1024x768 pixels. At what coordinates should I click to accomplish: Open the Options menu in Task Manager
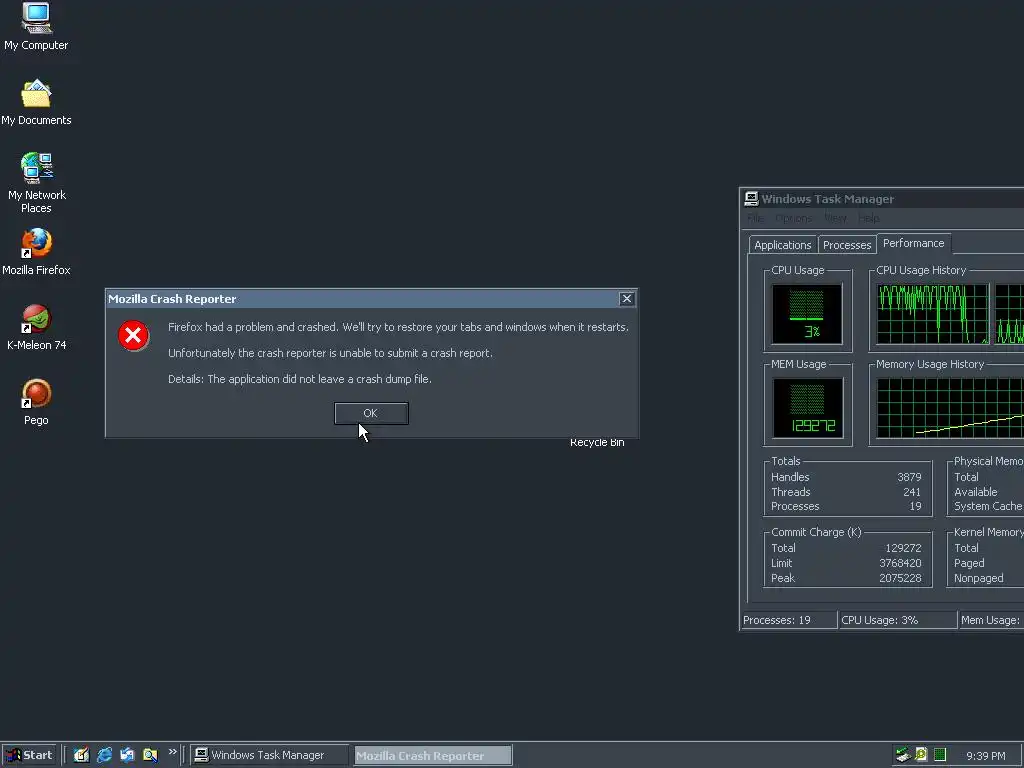click(x=793, y=218)
